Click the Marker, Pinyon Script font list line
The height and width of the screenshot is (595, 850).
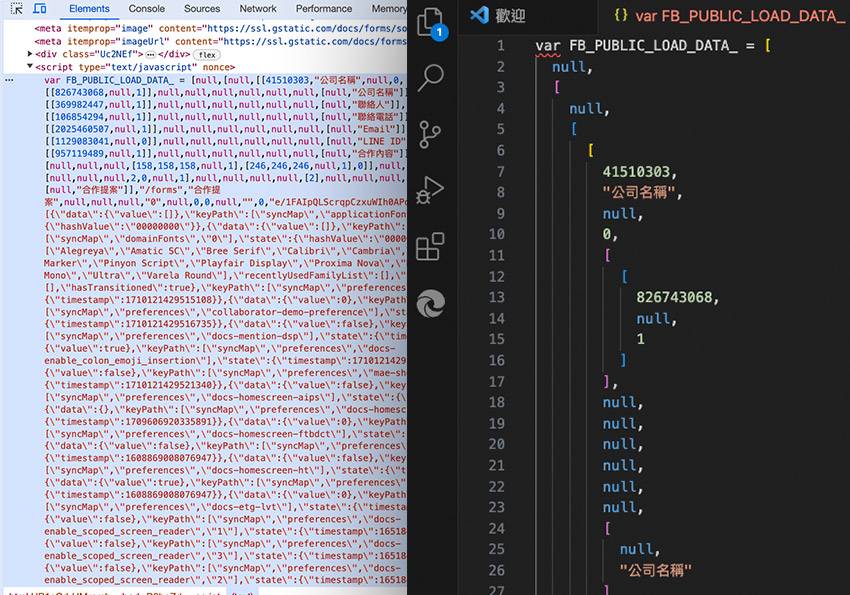pyautogui.click(x=226, y=263)
